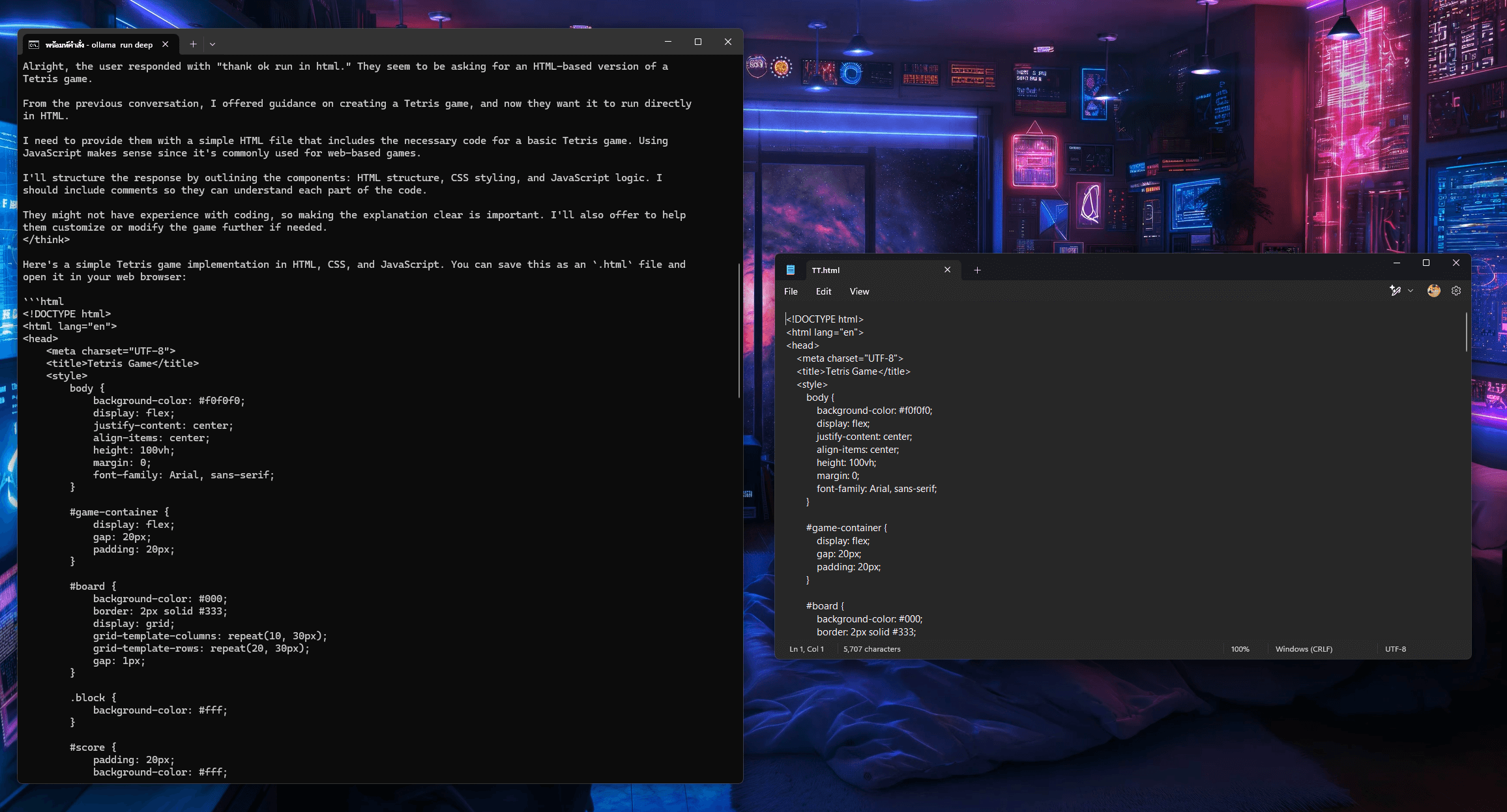Click the 100% zoom level in status bar

[x=1240, y=649]
